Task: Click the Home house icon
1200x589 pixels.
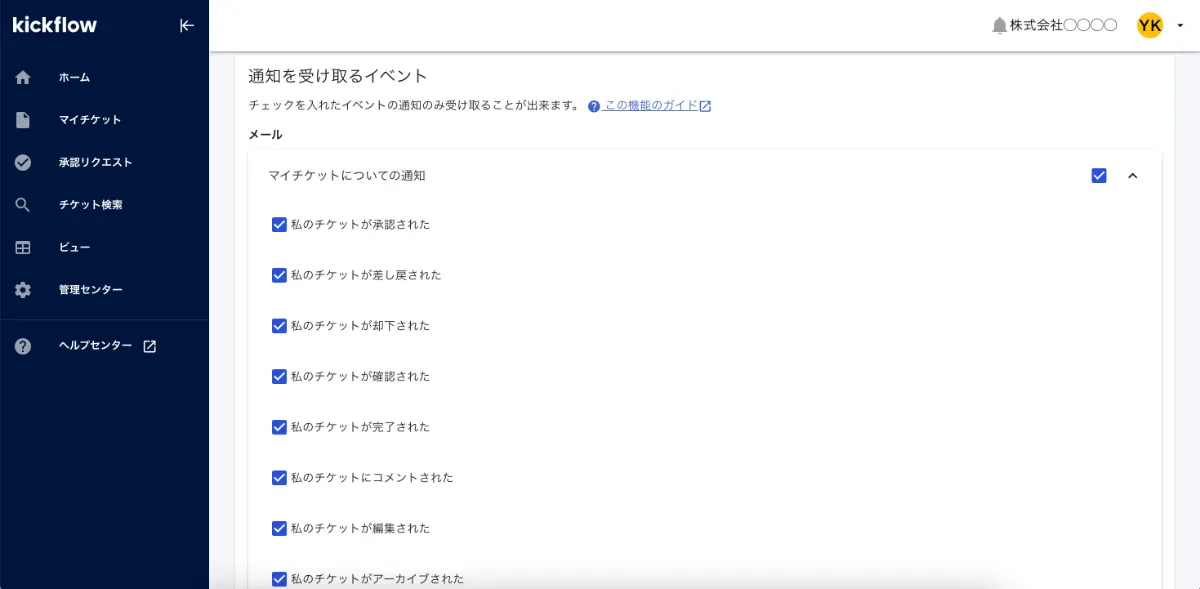Action: [23, 77]
